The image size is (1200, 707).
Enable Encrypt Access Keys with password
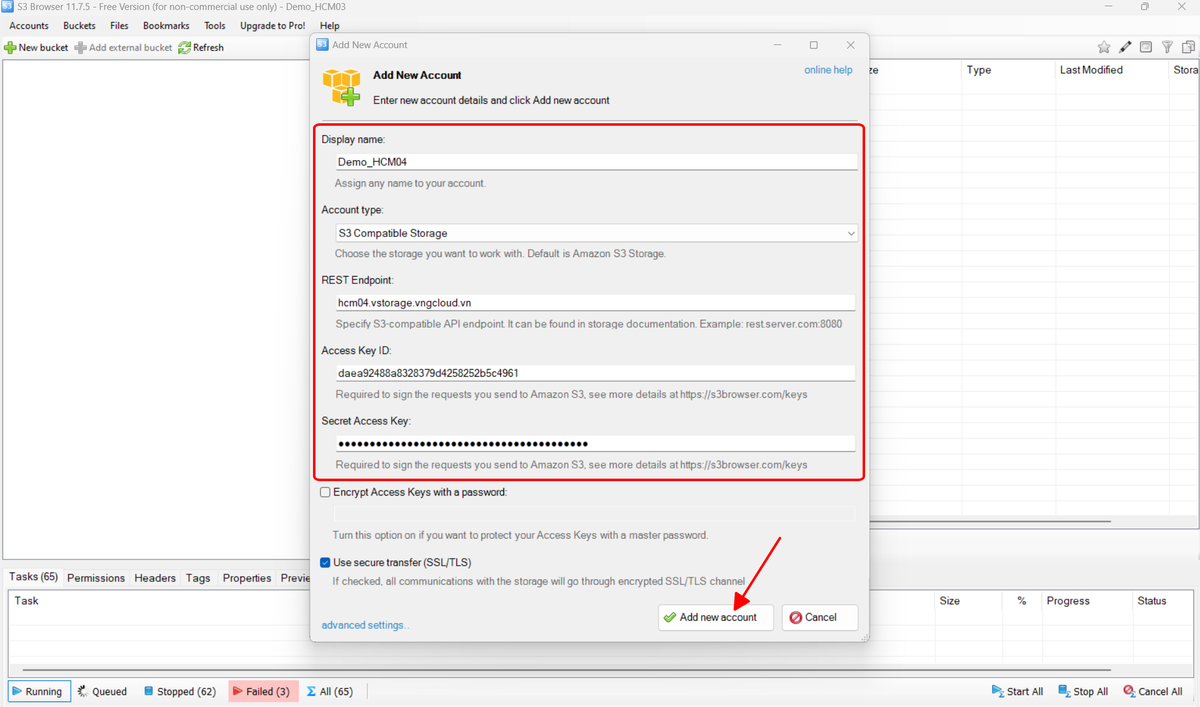tap(325, 492)
